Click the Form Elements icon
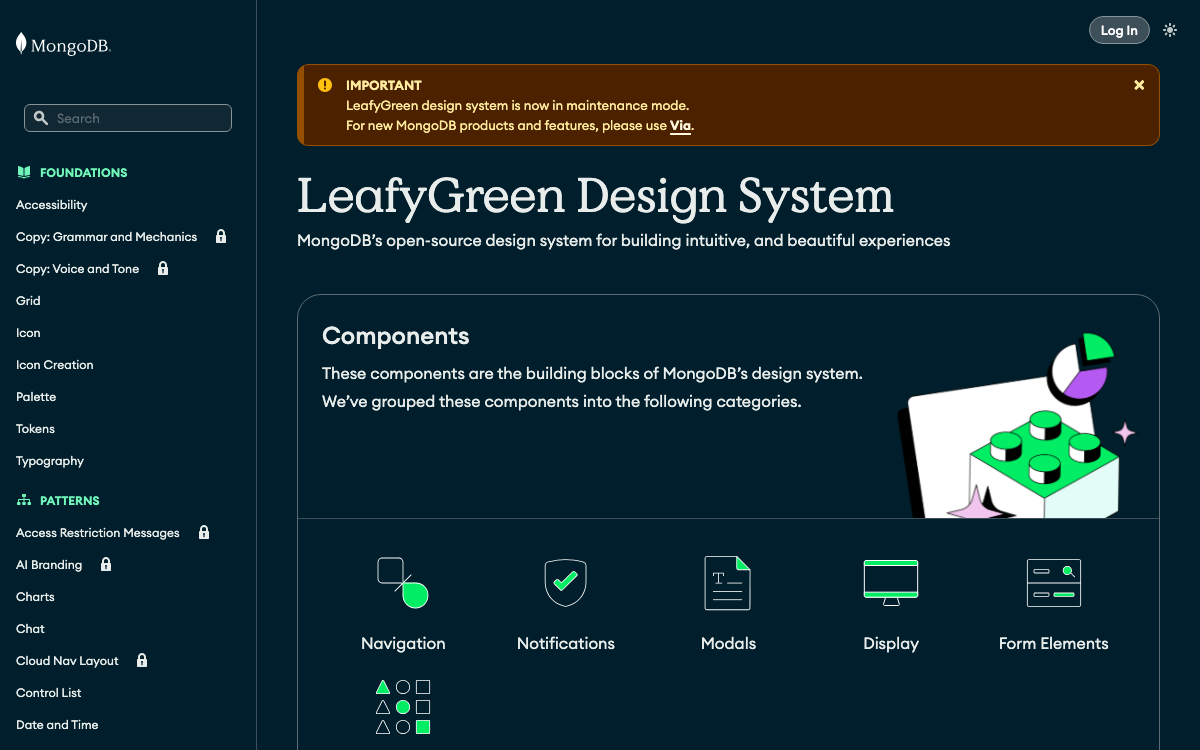 click(1054, 583)
